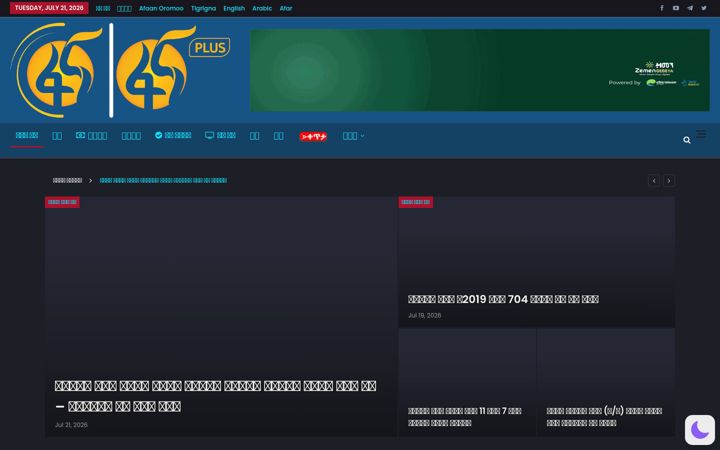Toggle dark mode with moon button
Viewport: 720px width, 450px height.
(x=700, y=430)
